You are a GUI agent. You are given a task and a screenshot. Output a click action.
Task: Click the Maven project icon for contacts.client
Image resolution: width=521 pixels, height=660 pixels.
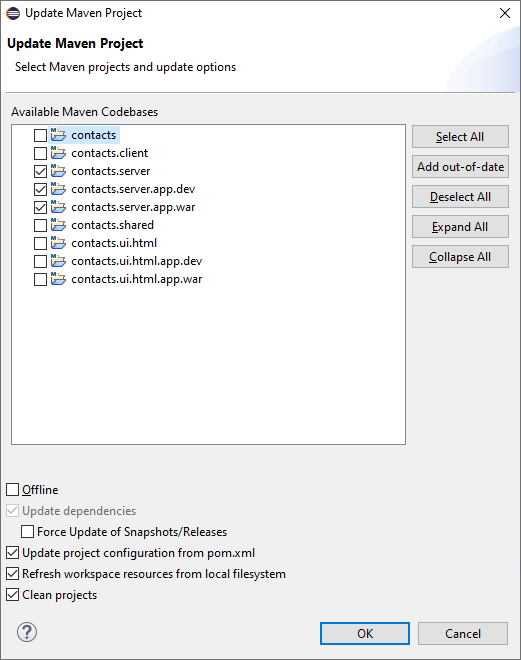click(x=58, y=153)
